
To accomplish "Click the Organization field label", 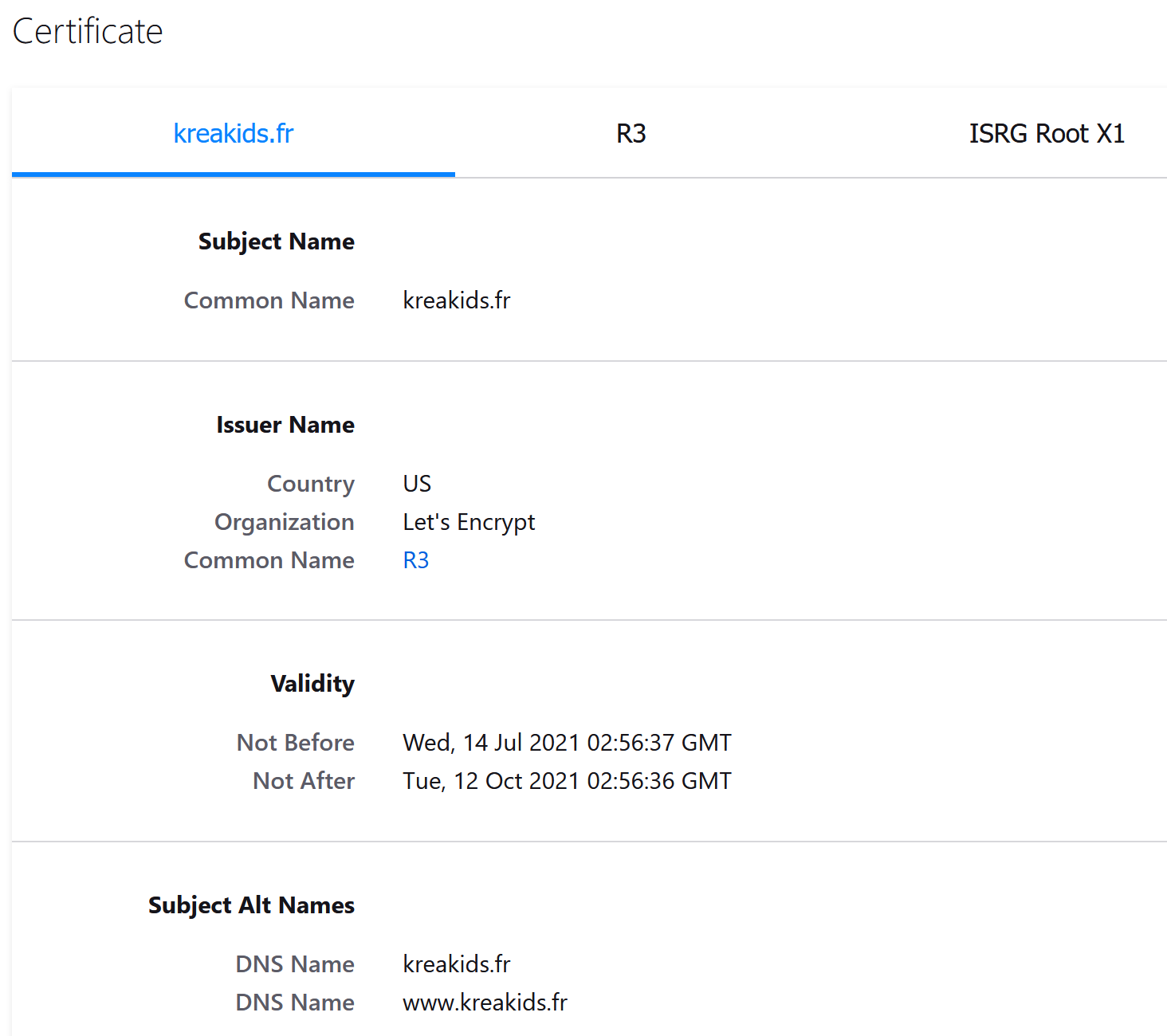I will 284,522.
